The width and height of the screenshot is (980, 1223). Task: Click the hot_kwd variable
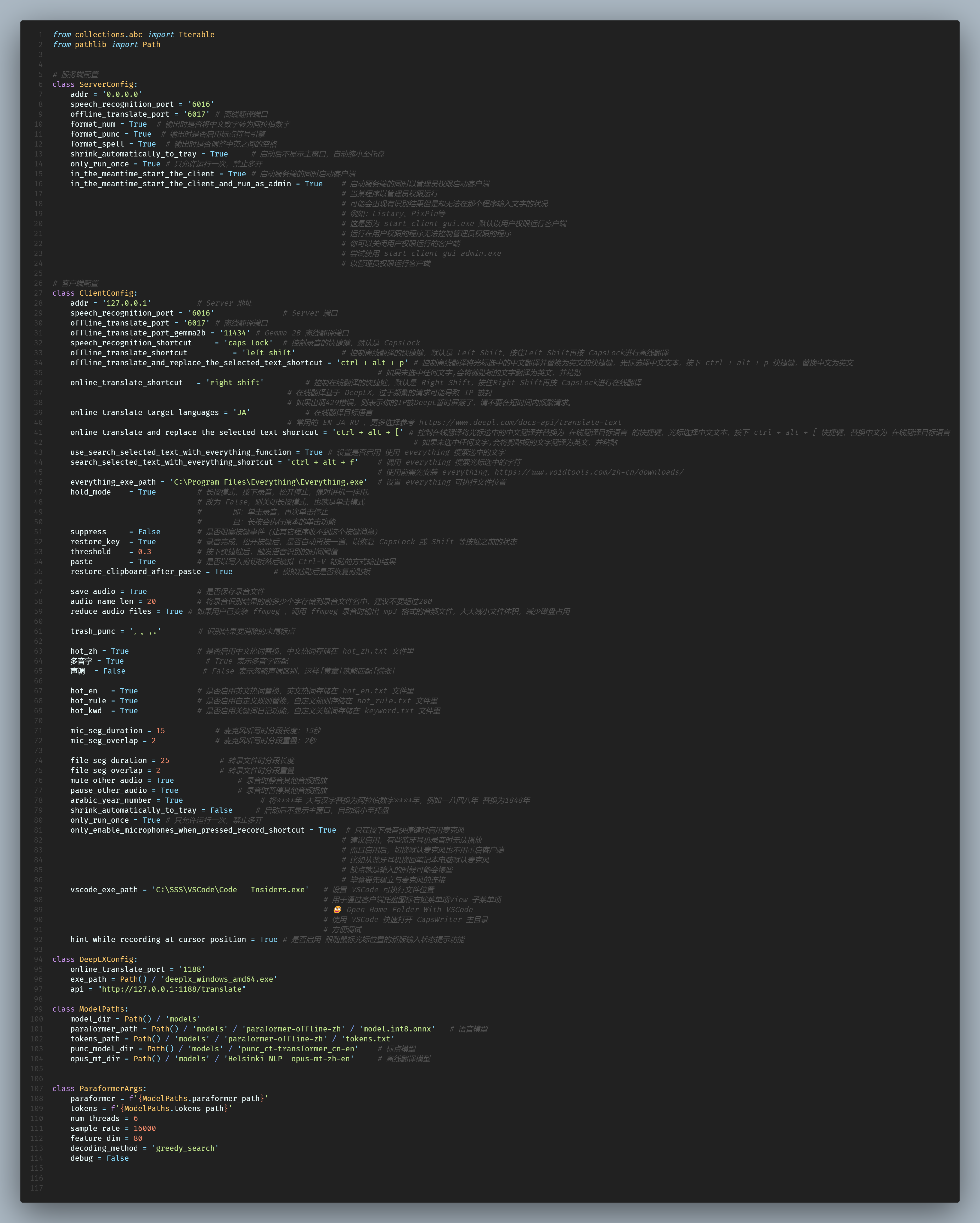(86, 711)
